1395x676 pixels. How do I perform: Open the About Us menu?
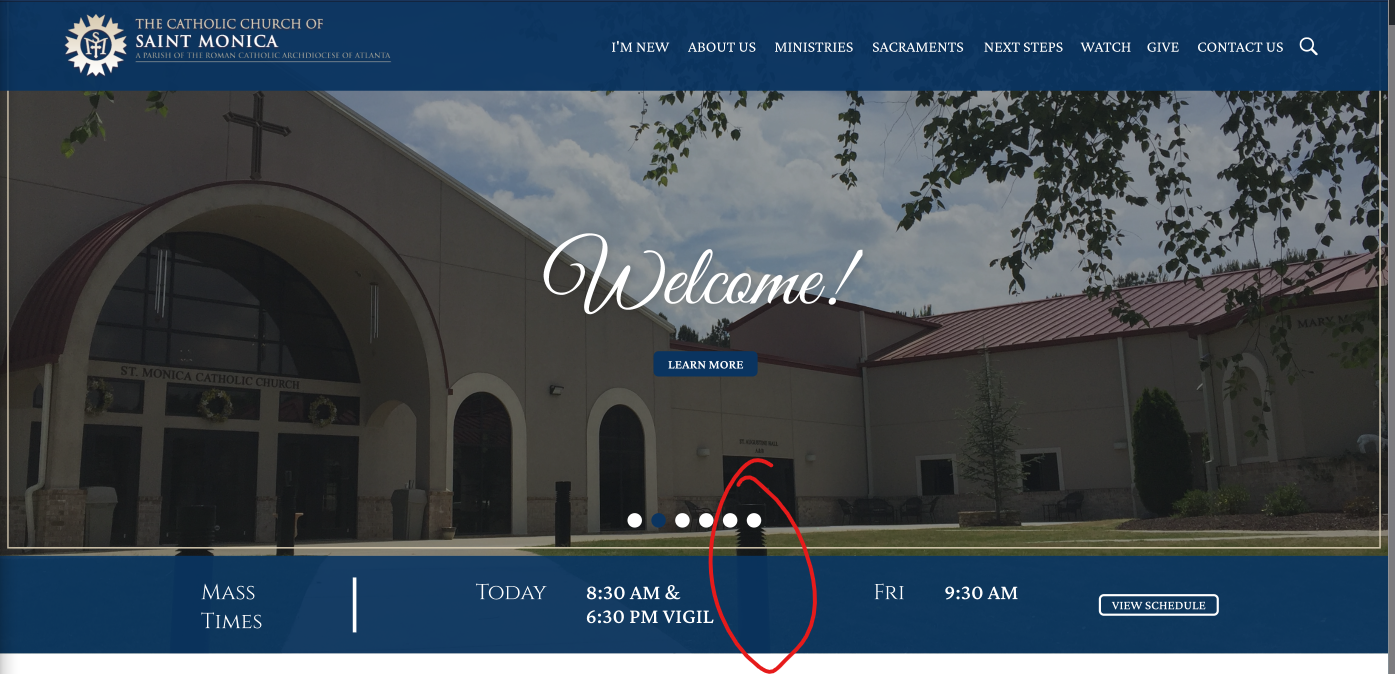722,47
